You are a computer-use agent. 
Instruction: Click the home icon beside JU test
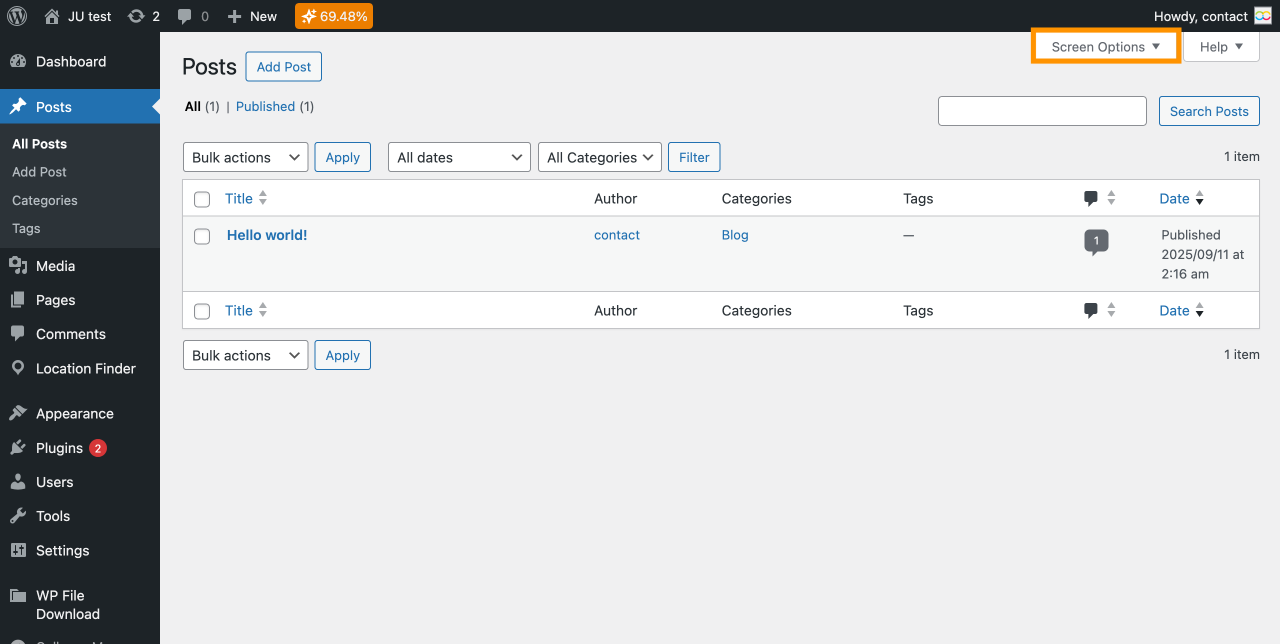coord(52,16)
